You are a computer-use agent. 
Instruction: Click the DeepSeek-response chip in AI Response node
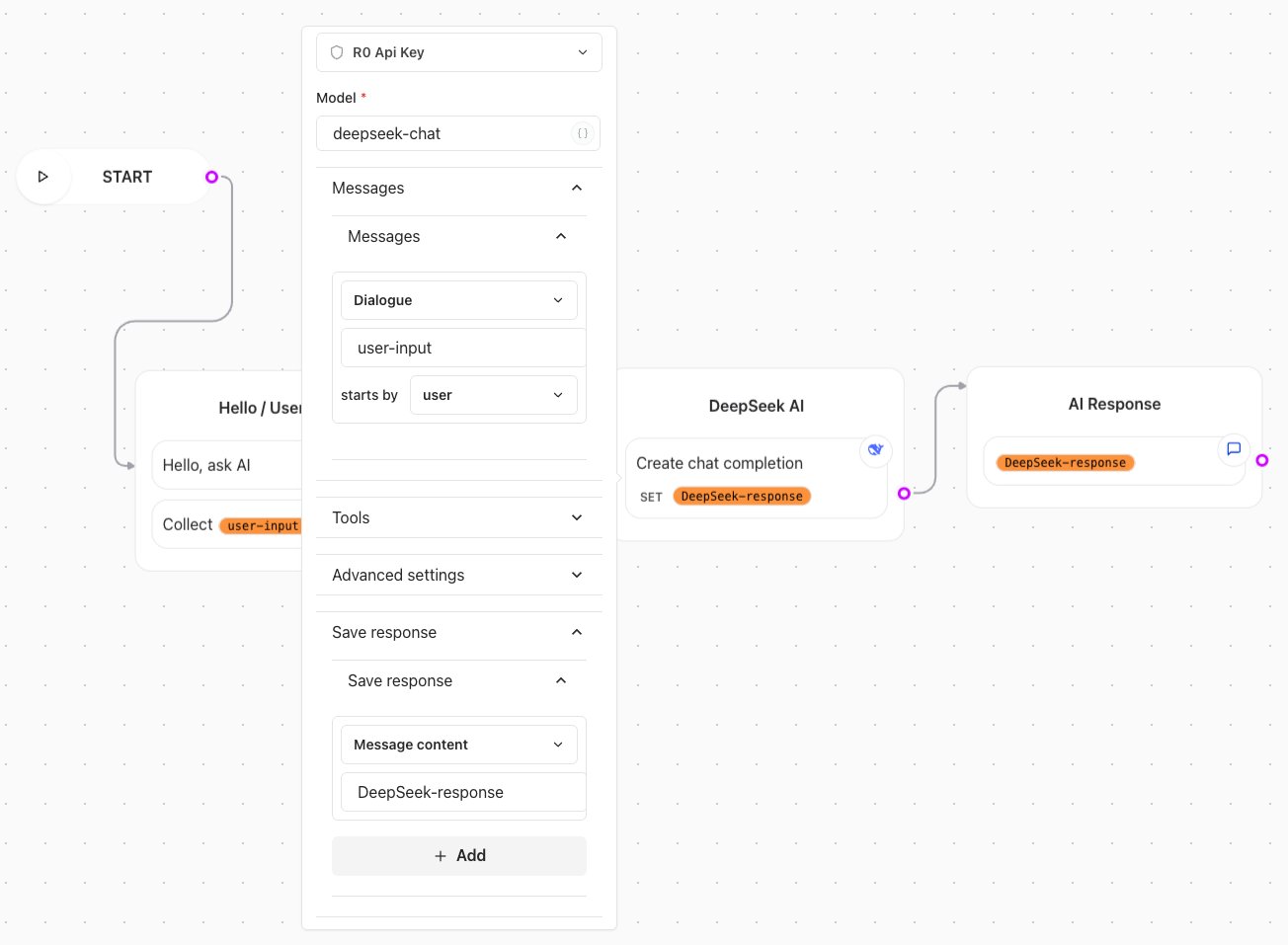[x=1065, y=461]
